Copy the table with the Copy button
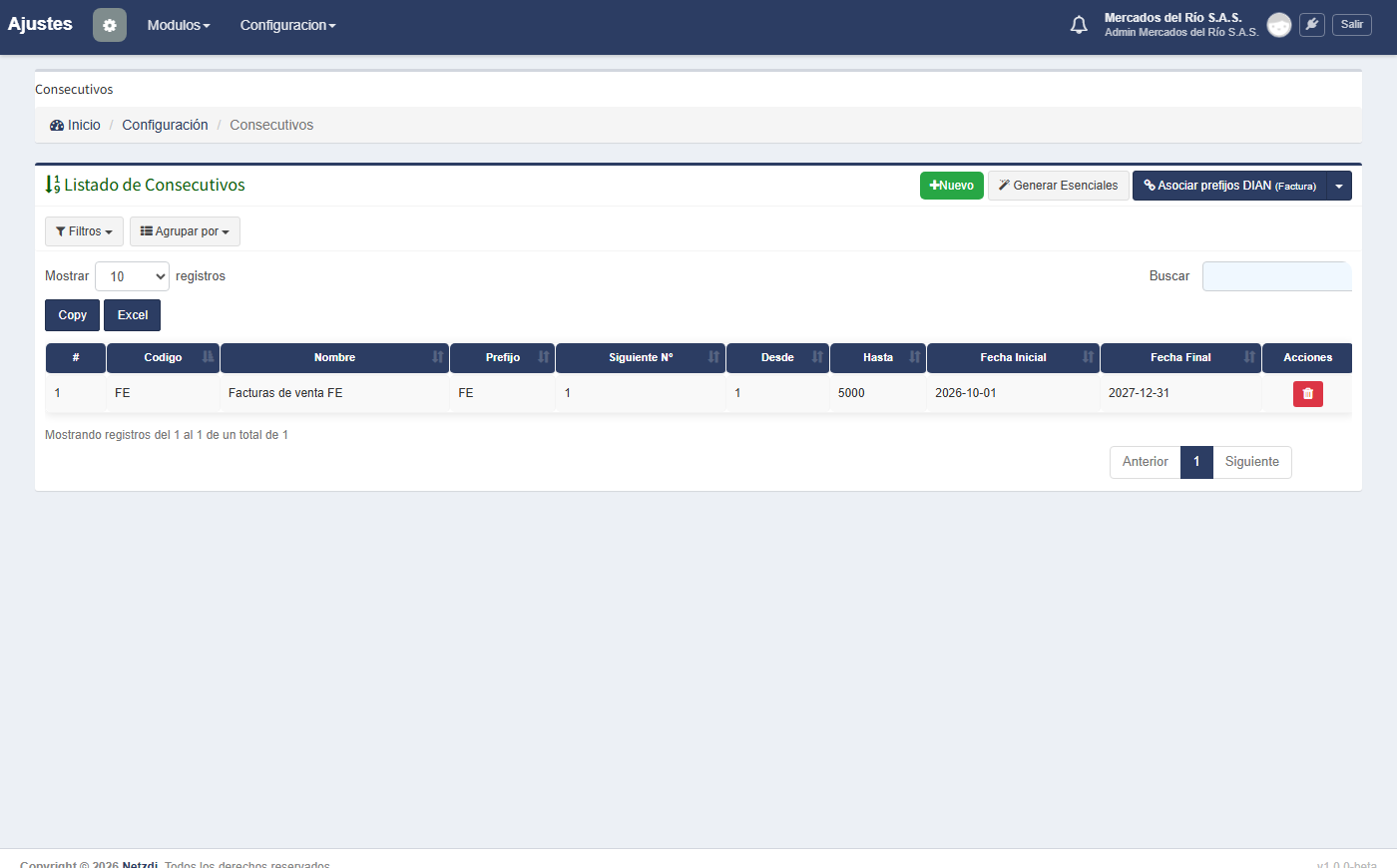Image resolution: width=1397 pixels, height=868 pixels. point(72,315)
